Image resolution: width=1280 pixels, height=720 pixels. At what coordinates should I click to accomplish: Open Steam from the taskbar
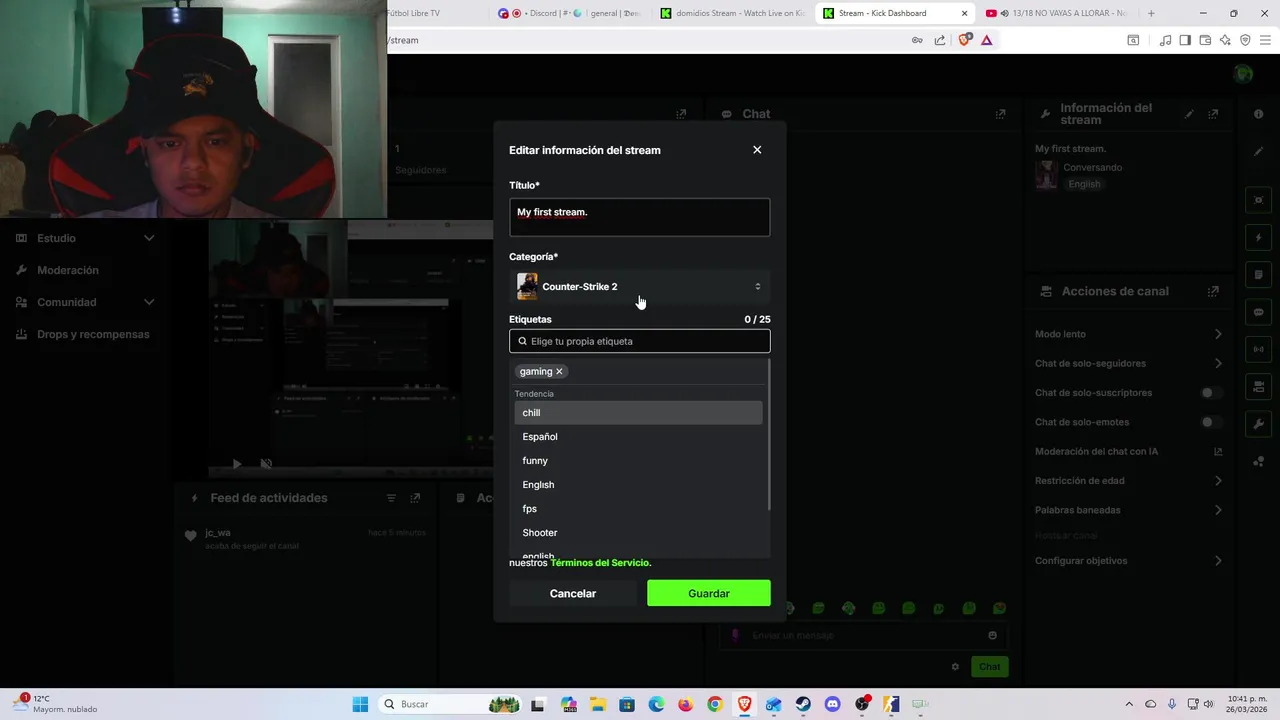coord(803,704)
